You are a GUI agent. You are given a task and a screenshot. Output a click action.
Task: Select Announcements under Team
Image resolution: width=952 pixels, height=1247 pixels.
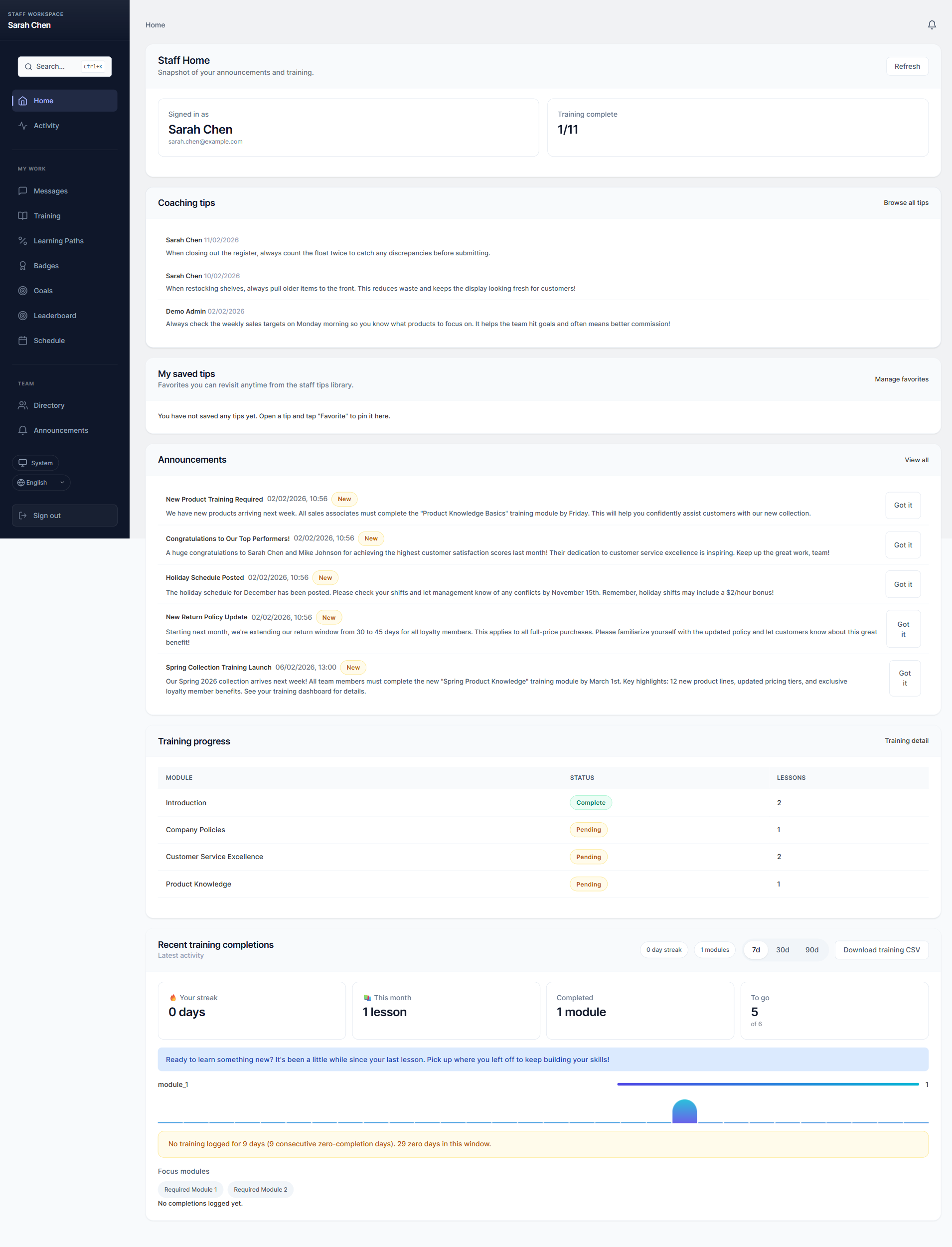click(61, 430)
